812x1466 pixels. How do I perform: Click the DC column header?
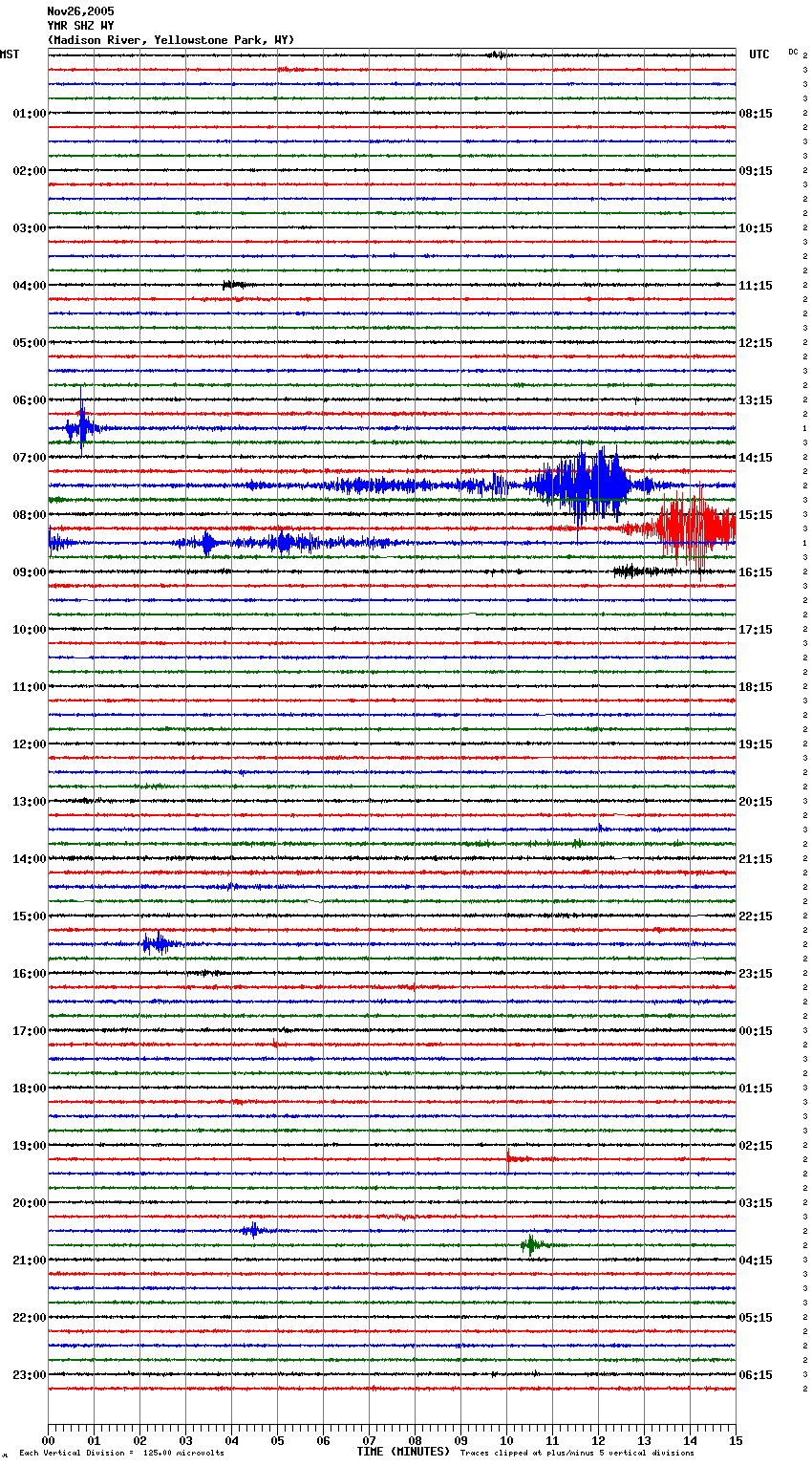[793, 52]
